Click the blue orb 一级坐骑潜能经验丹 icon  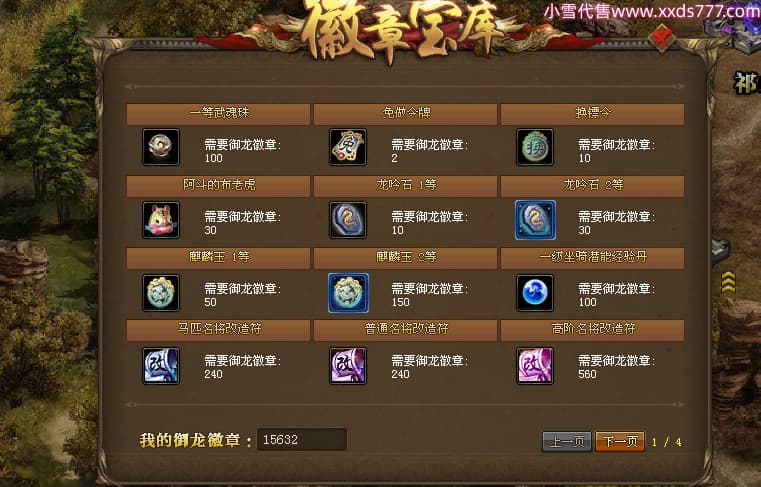534,293
